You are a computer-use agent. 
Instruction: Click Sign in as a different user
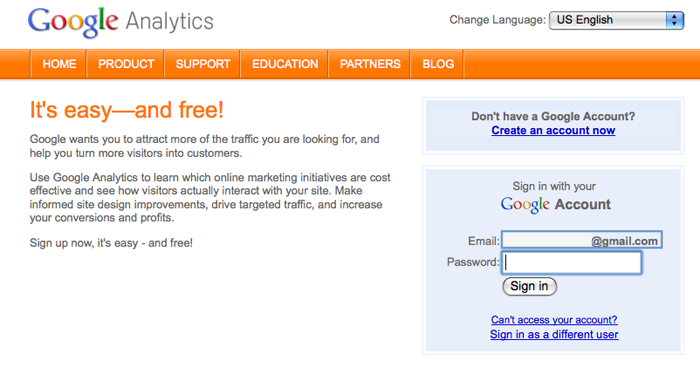tap(554, 335)
